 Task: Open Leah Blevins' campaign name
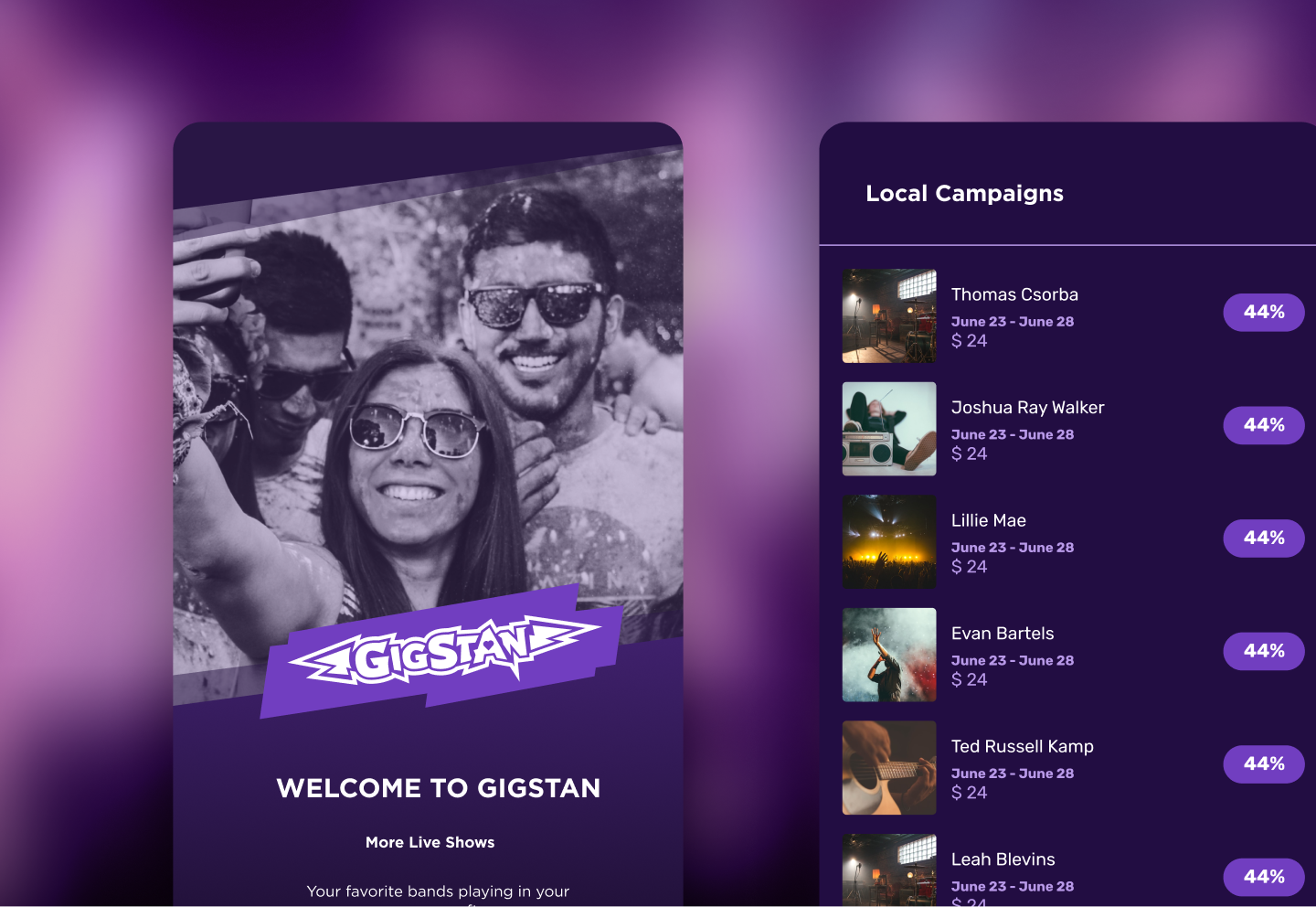point(1003,859)
